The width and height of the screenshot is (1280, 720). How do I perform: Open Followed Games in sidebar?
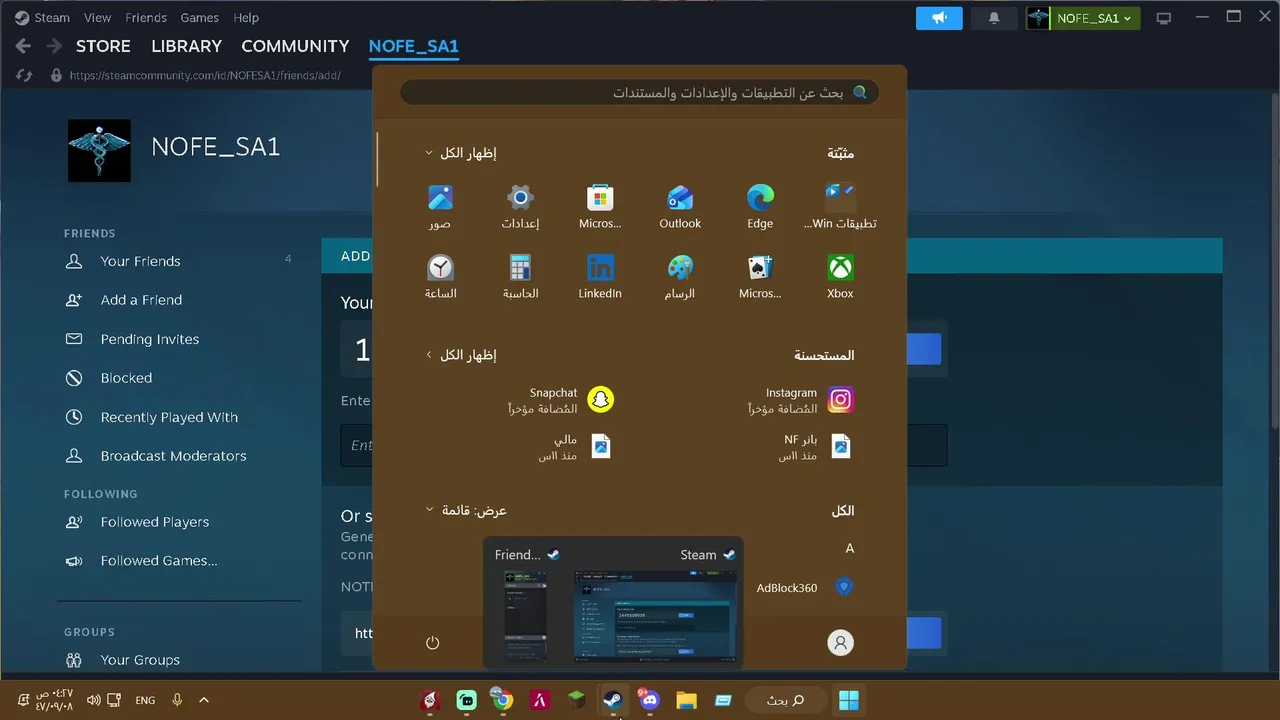(x=159, y=561)
